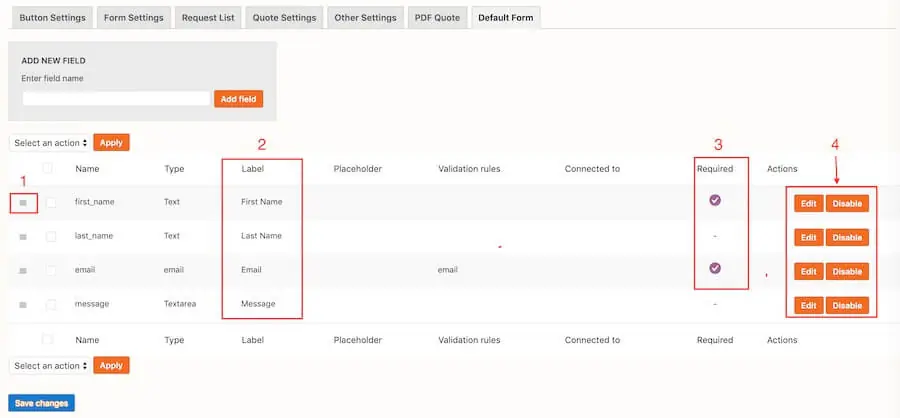Go to the Other Settings tab
900x418 pixels.
pyautogui.click(x=365, y=18)
